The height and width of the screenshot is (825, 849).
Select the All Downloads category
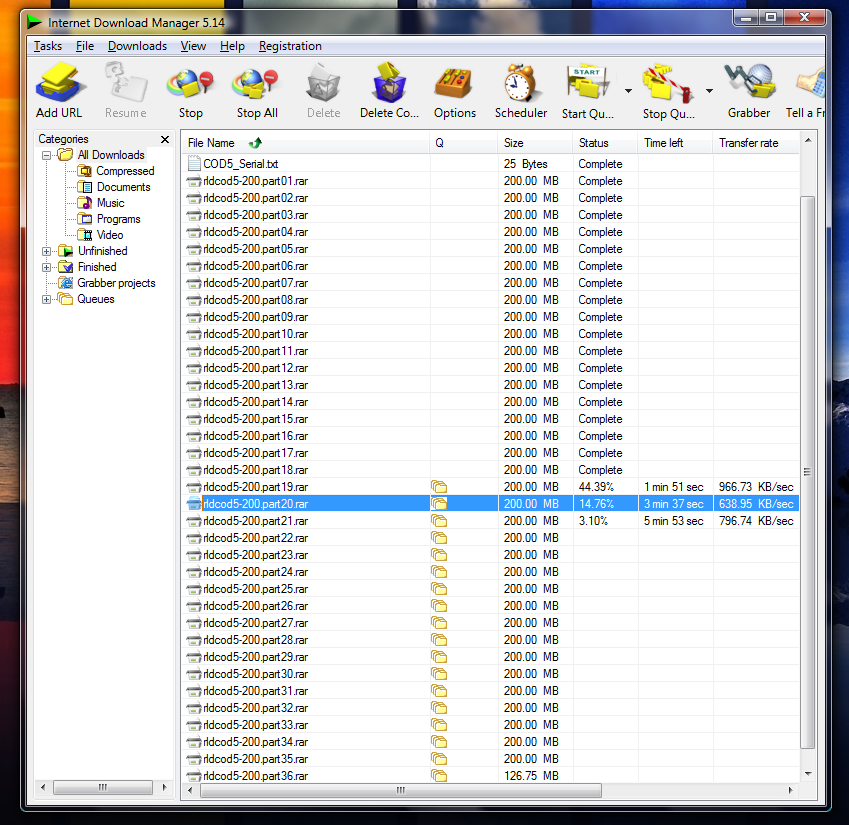point(111,155)
